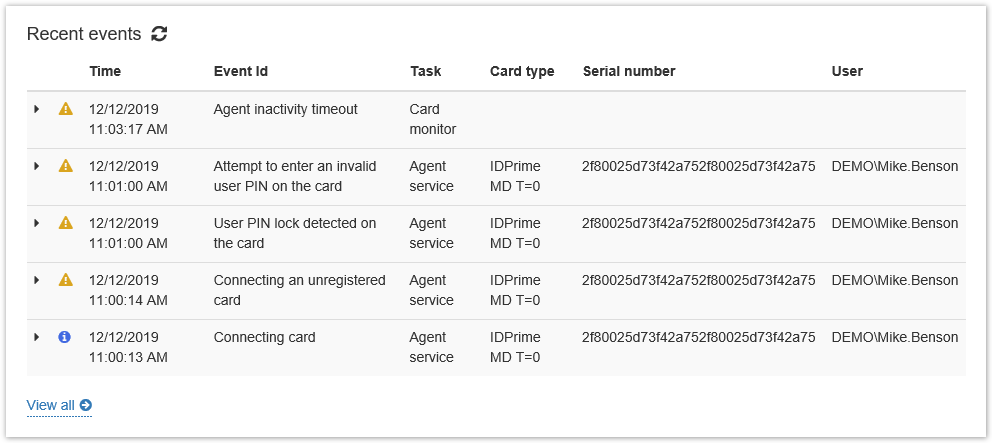The height and width of the screenshot is (443, 992).
Task: Click the Serial number column header
Action: (629, 71)
